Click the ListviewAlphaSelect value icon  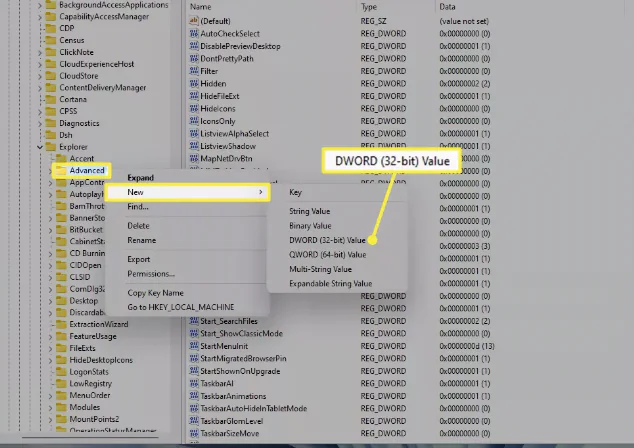[194, 134]
